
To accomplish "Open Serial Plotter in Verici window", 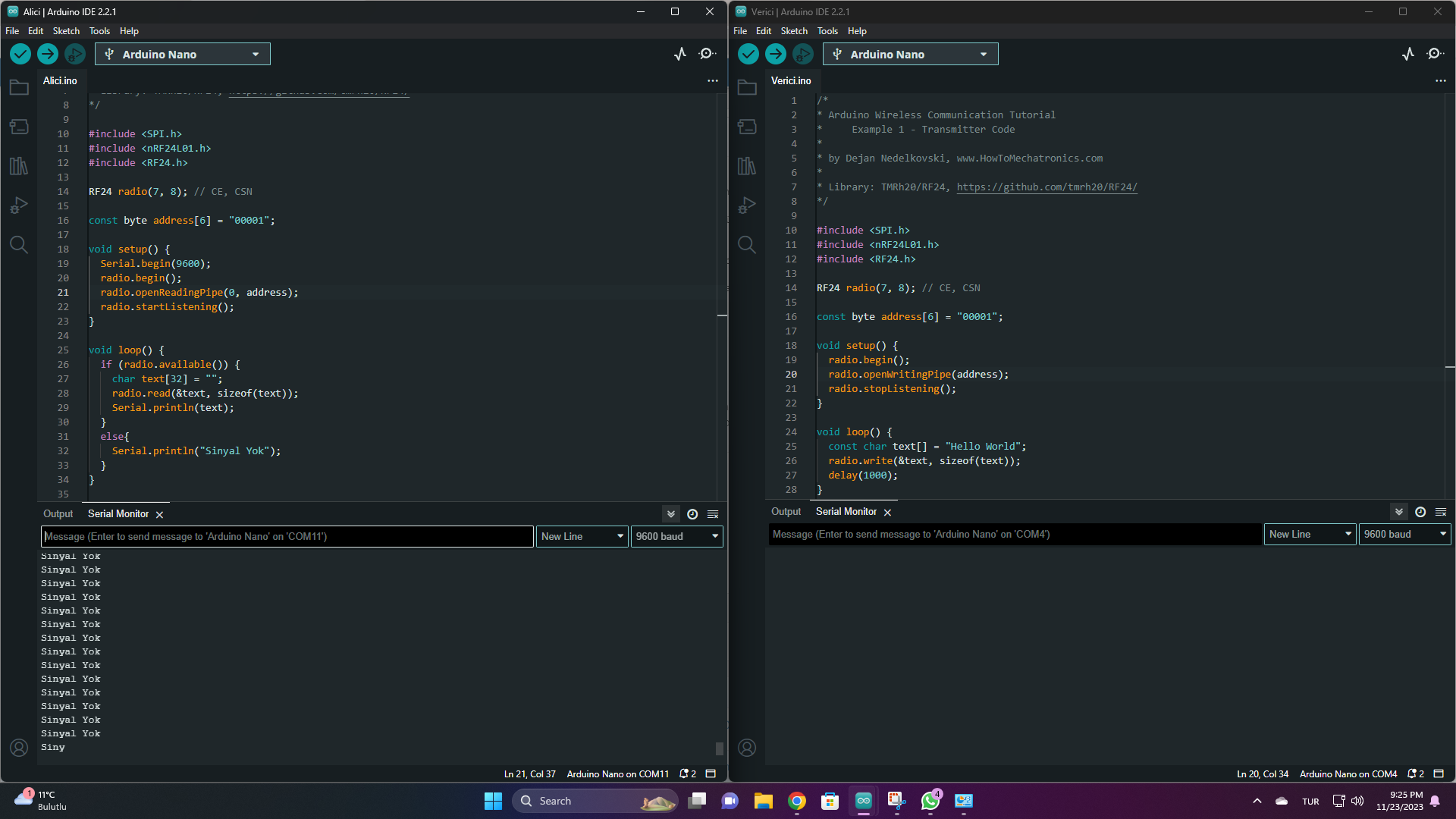I will [x=1408, y=54].
